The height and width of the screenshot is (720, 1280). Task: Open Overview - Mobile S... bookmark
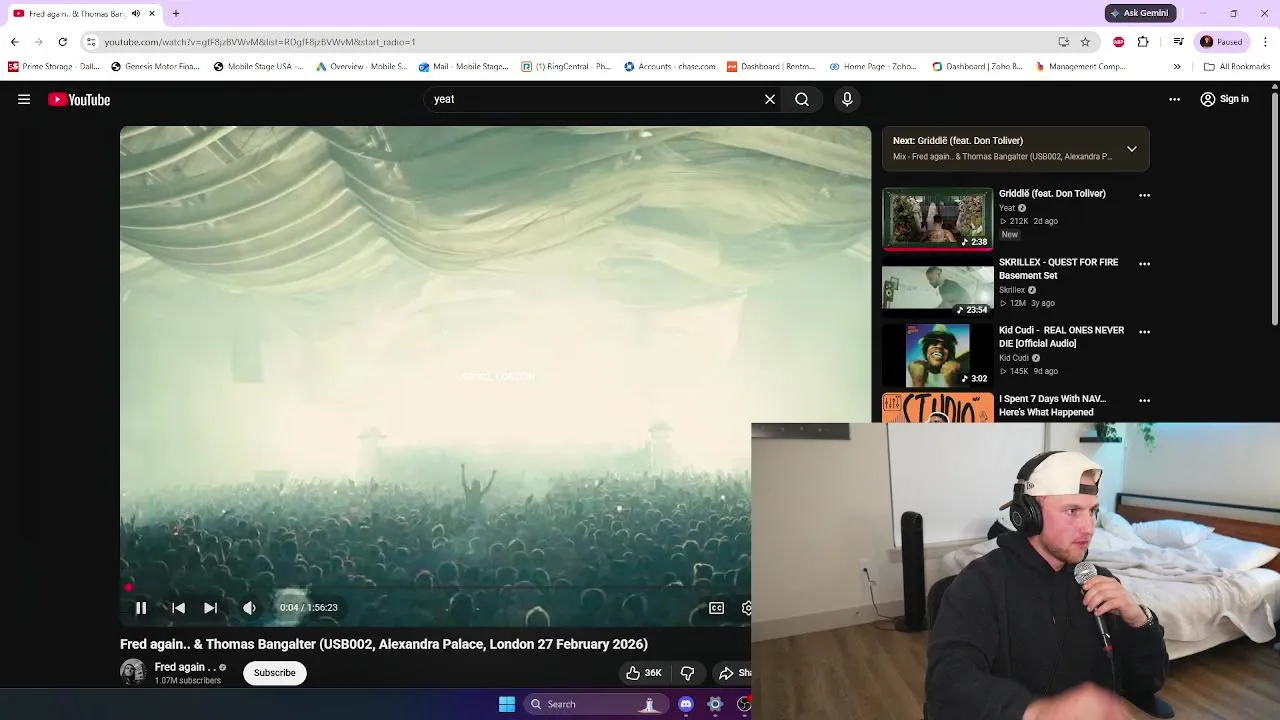click(361, 67)
